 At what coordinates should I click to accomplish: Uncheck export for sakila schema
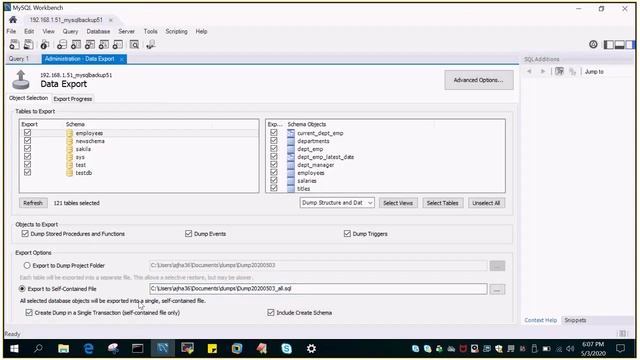point(27,149)
